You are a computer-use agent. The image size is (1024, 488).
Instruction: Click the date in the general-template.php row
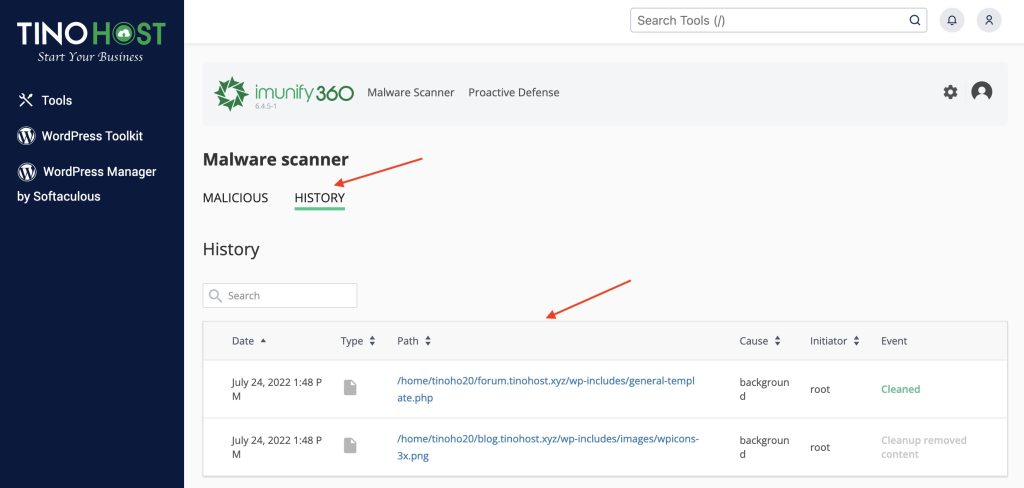pyautogui.click(x=276, y=389)
